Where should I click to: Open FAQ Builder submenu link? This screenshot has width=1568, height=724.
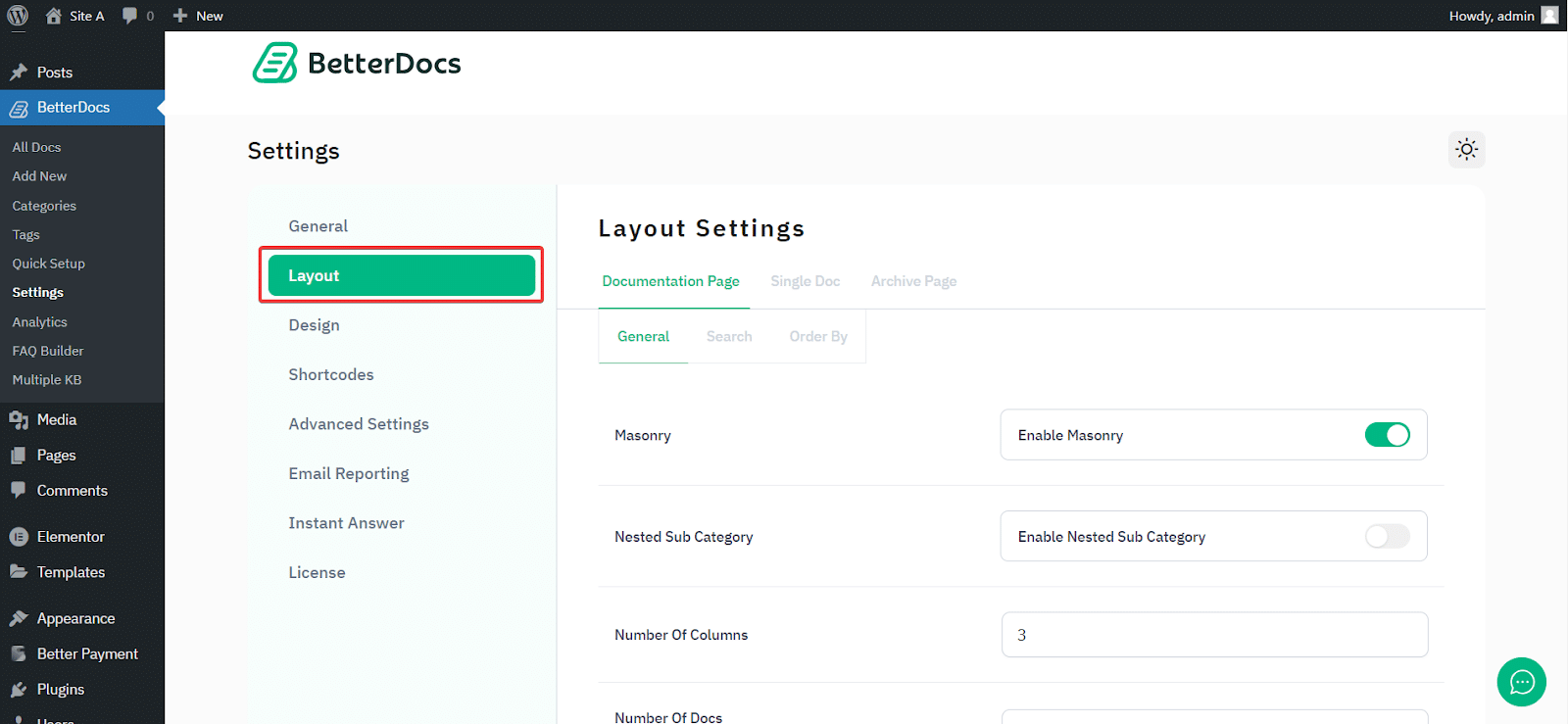(48, 351)
